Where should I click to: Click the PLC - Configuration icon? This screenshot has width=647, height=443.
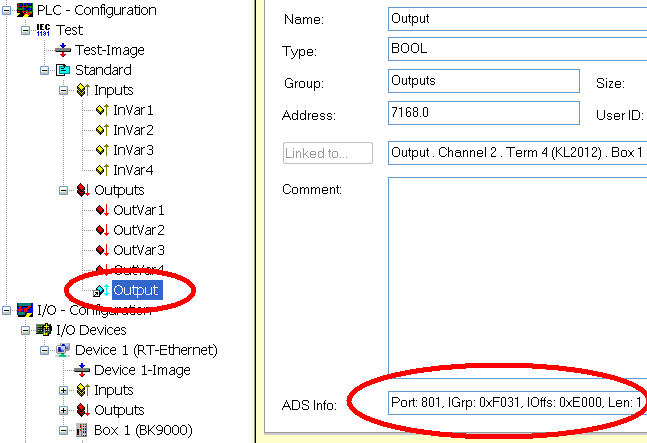pyautogui.click(x=25, y=10)
